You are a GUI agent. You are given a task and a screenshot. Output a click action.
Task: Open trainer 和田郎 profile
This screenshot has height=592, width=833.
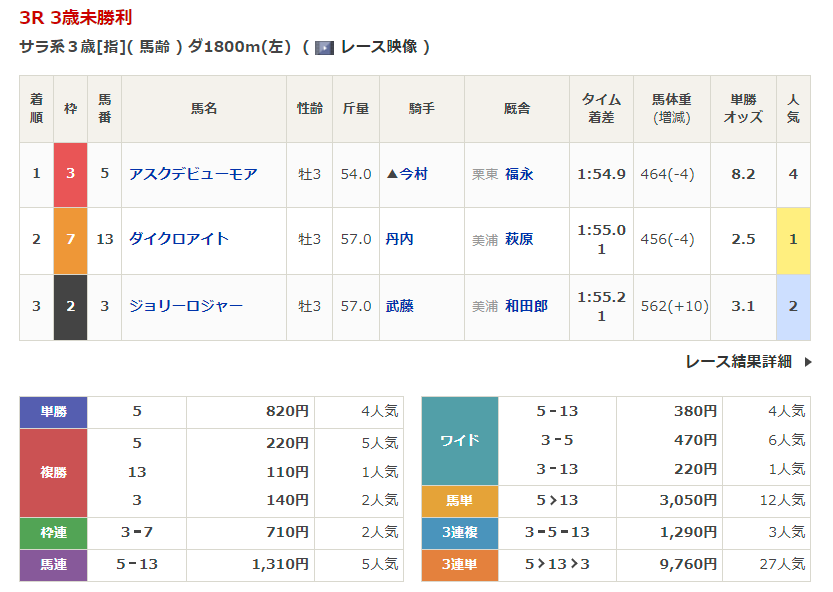(x=526, y=306)
